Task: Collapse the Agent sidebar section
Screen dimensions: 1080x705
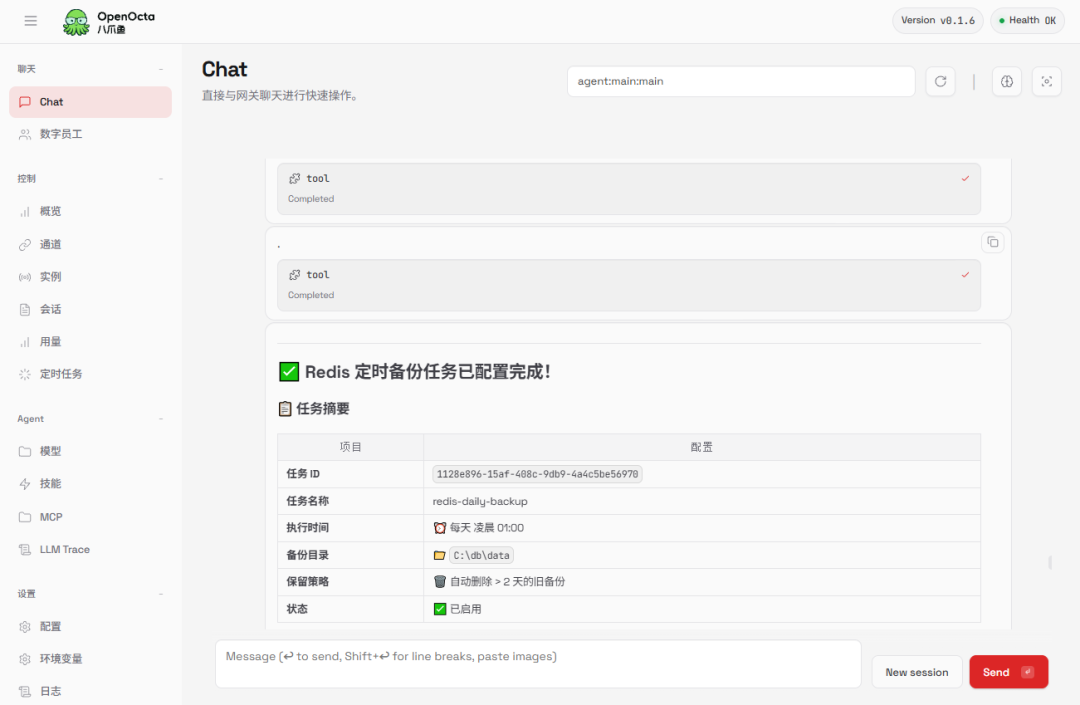Action: pos(161,419)
